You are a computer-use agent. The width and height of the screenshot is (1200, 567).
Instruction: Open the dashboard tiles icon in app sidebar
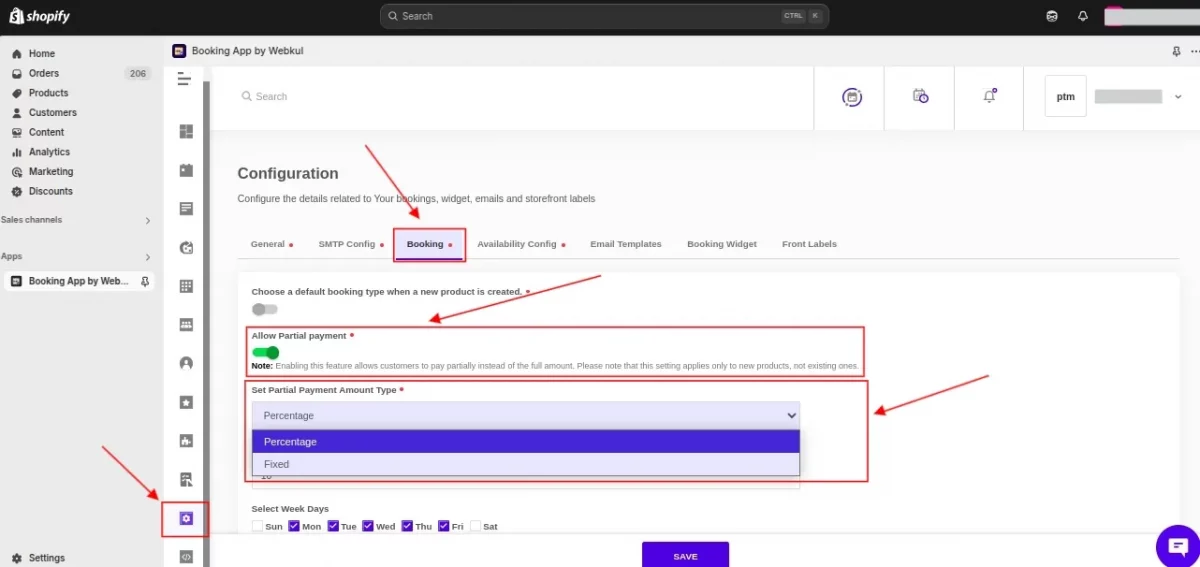pos(186,131)
